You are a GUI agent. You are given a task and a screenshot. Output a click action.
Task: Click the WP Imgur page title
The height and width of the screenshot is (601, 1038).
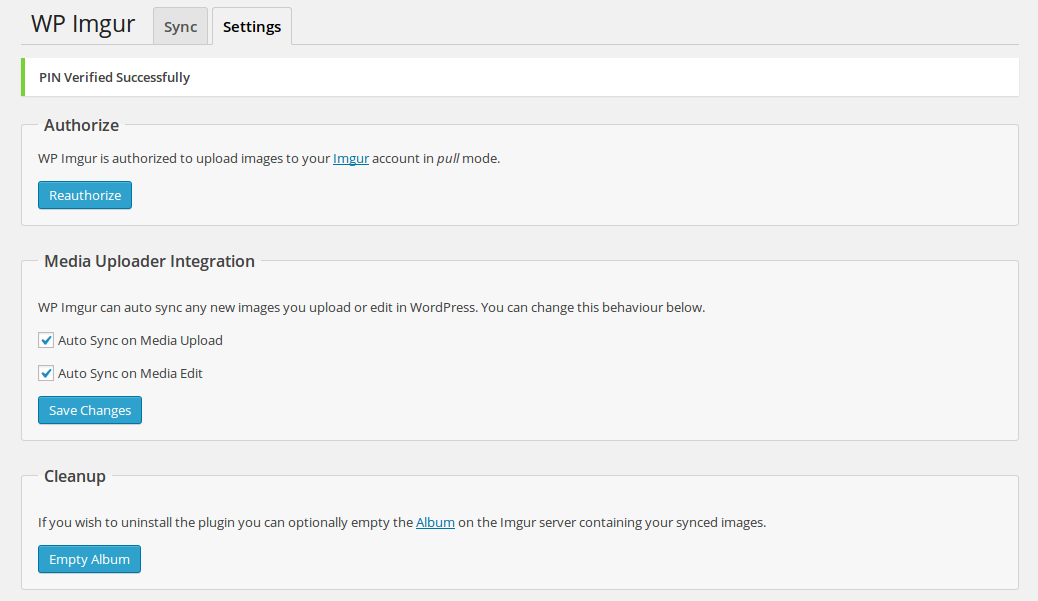click(83, 24)
